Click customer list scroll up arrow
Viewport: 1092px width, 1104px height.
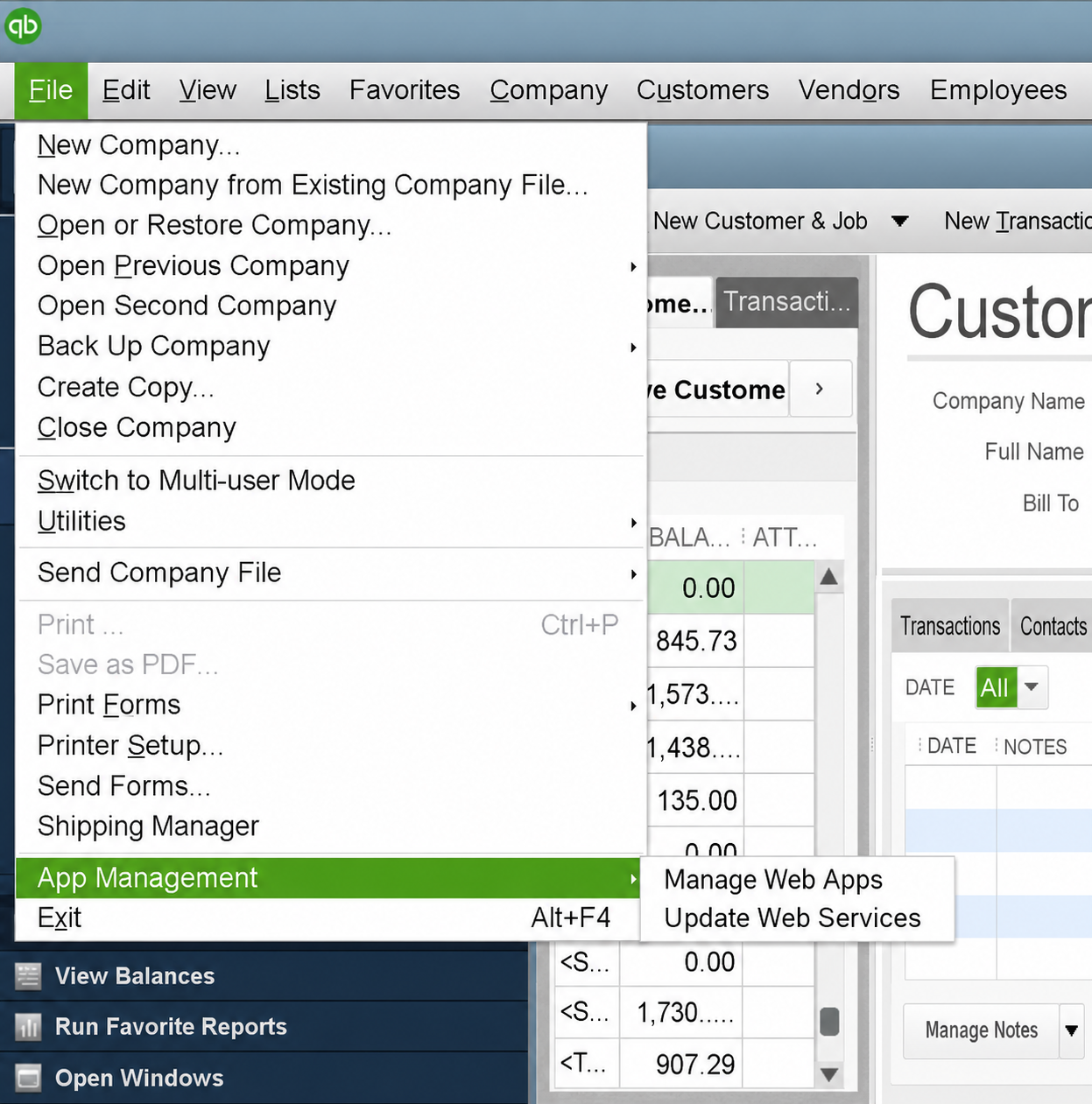click(829, 577)
